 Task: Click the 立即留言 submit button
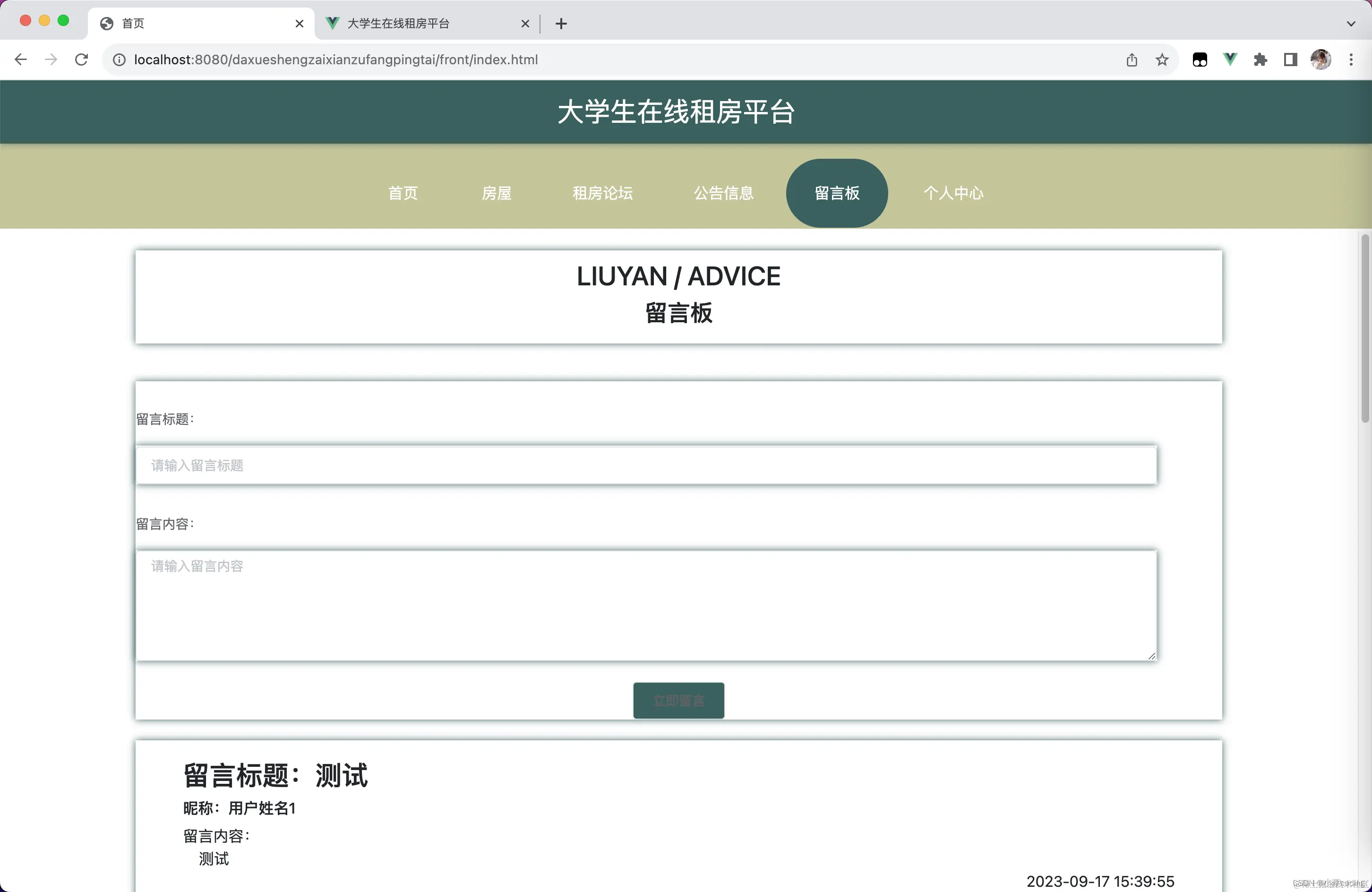678,701
